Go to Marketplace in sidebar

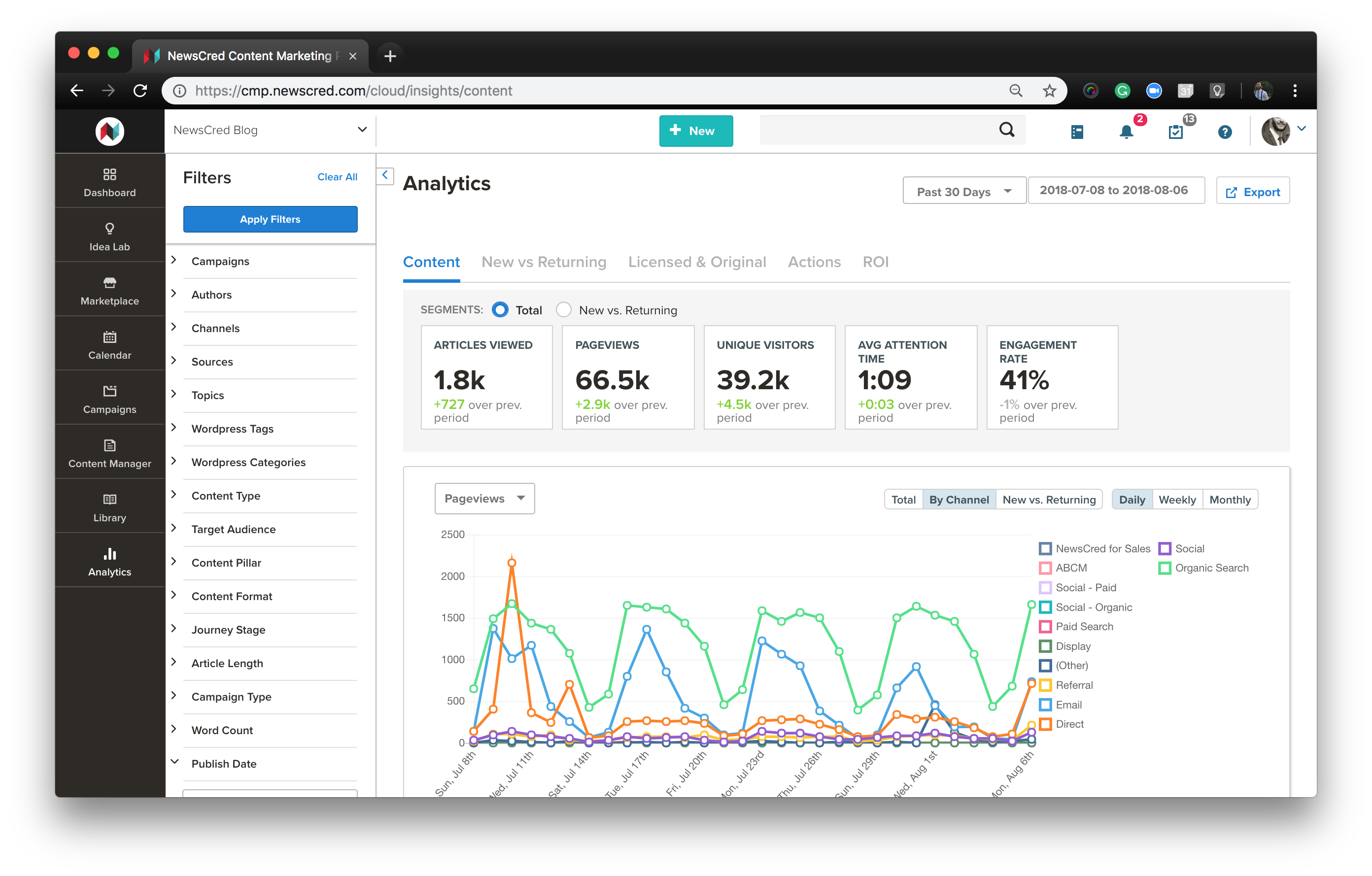click(x=109, y=291)
